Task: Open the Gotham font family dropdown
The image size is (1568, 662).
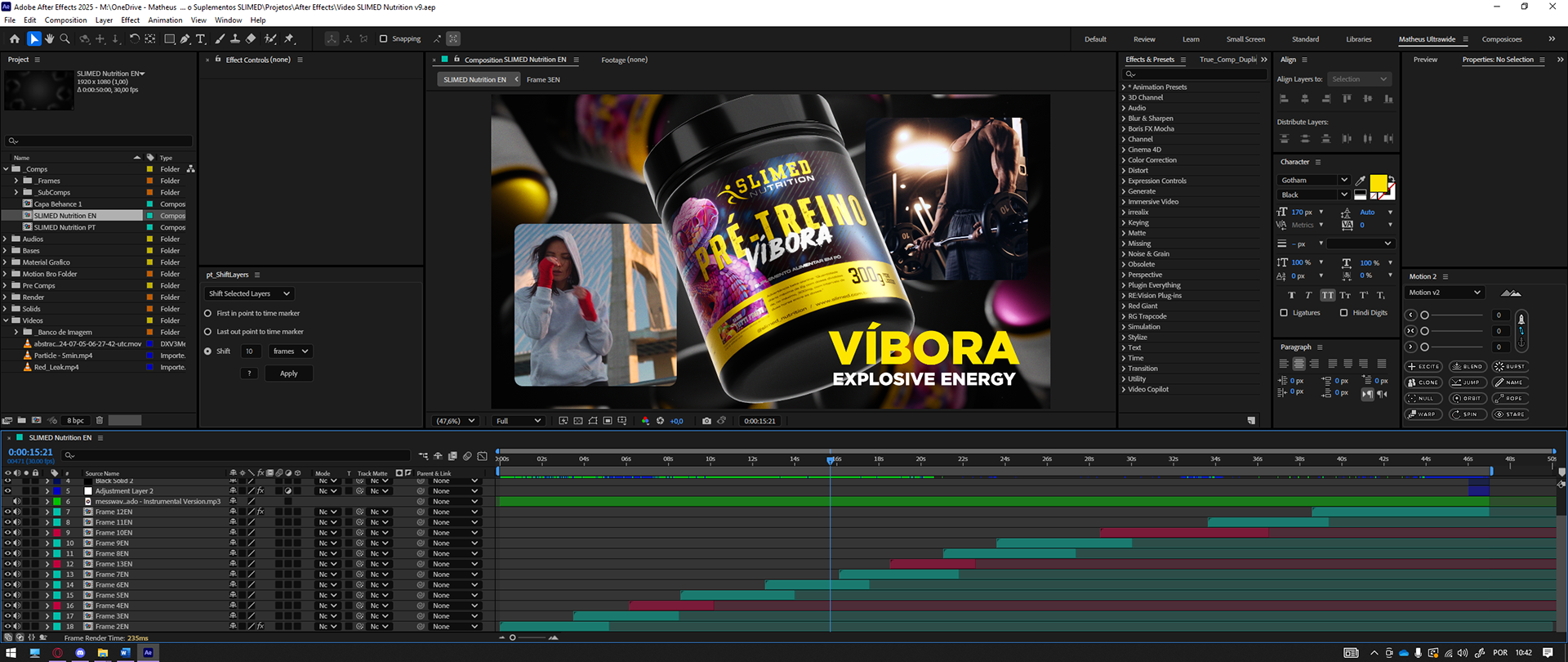Action: tap(1313, 180)
